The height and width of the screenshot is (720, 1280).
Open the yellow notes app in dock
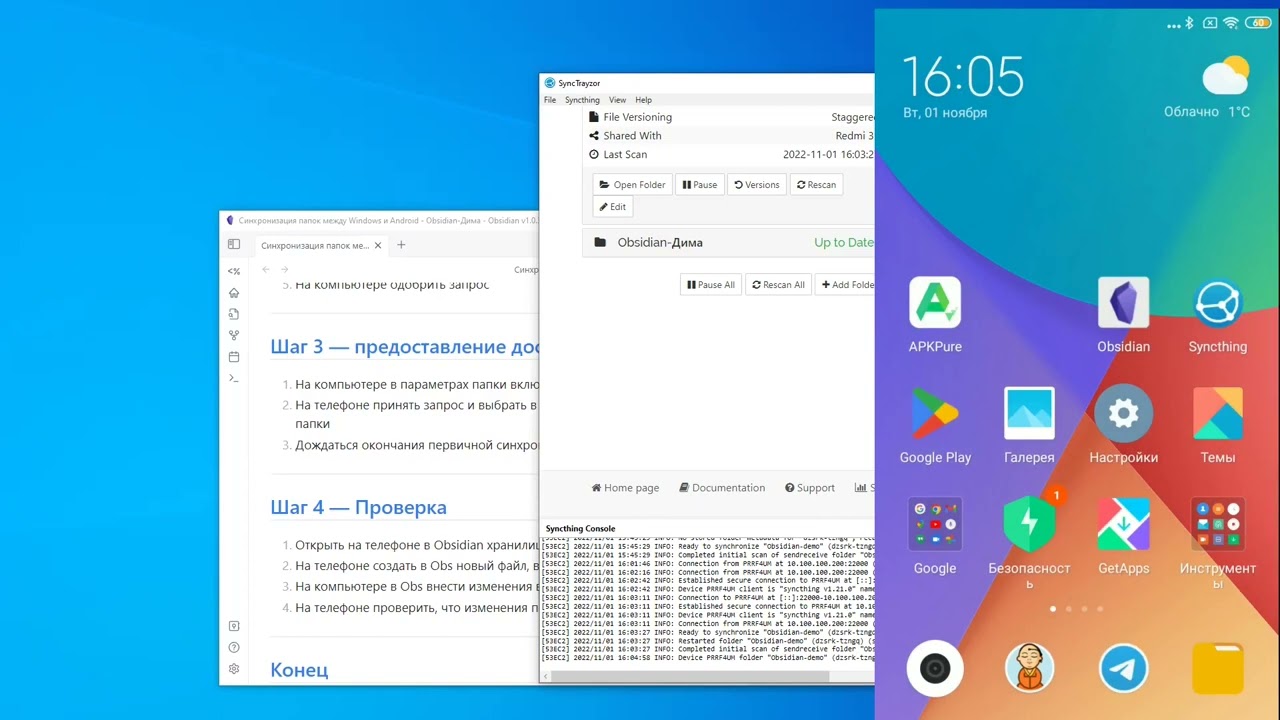(x=1218, y=668)
